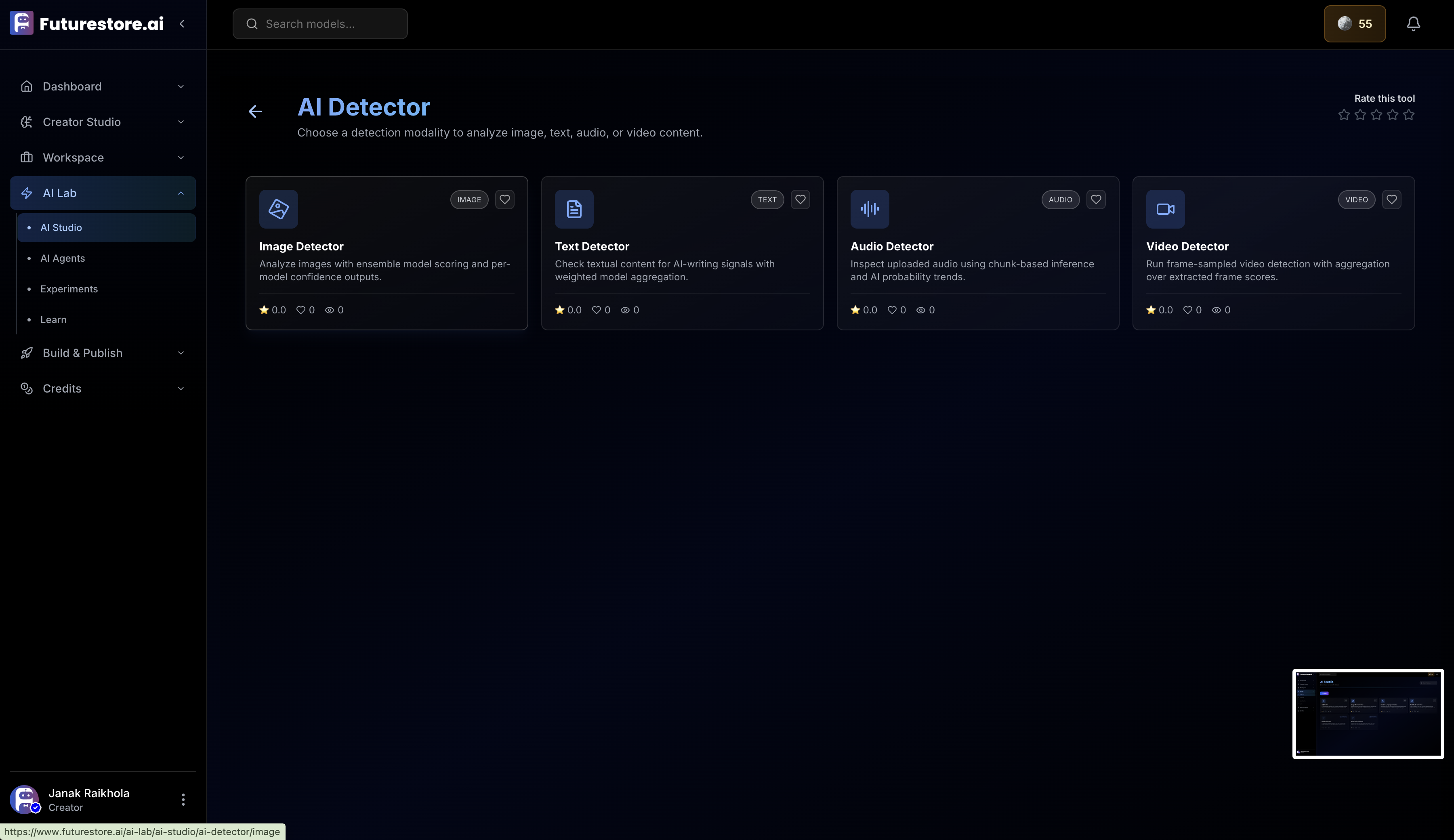Open user options three-dot menu

click(x=183, y=800)
